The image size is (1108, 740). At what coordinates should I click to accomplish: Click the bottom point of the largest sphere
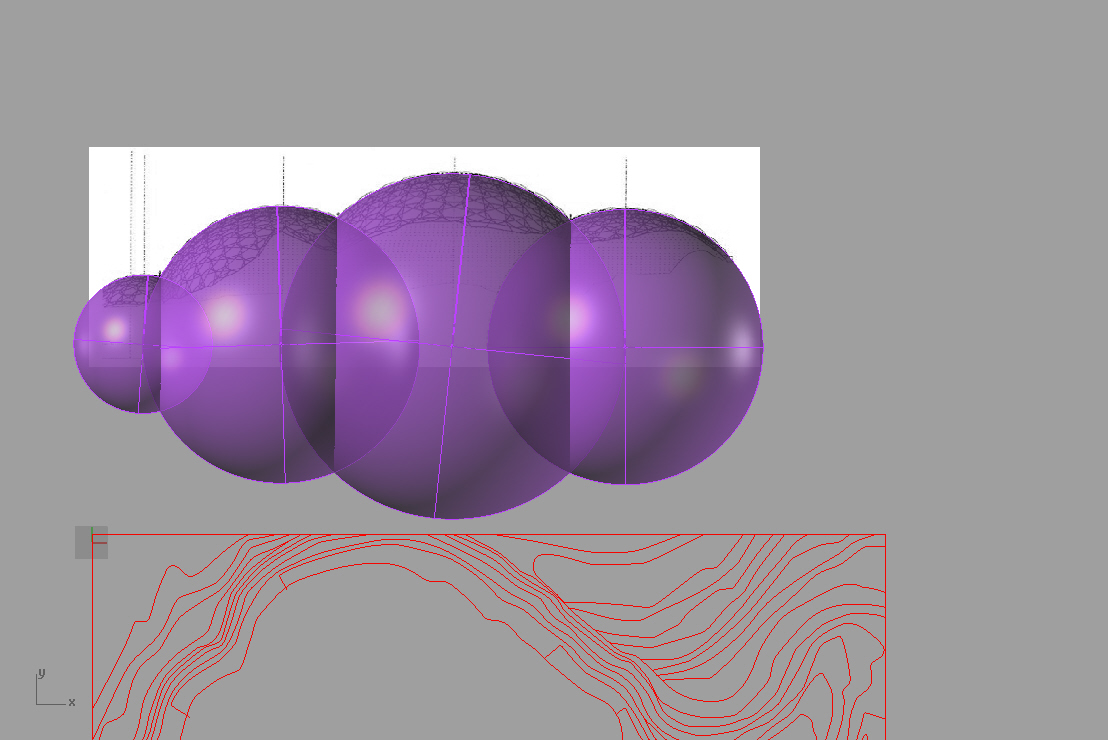[452, 518]
